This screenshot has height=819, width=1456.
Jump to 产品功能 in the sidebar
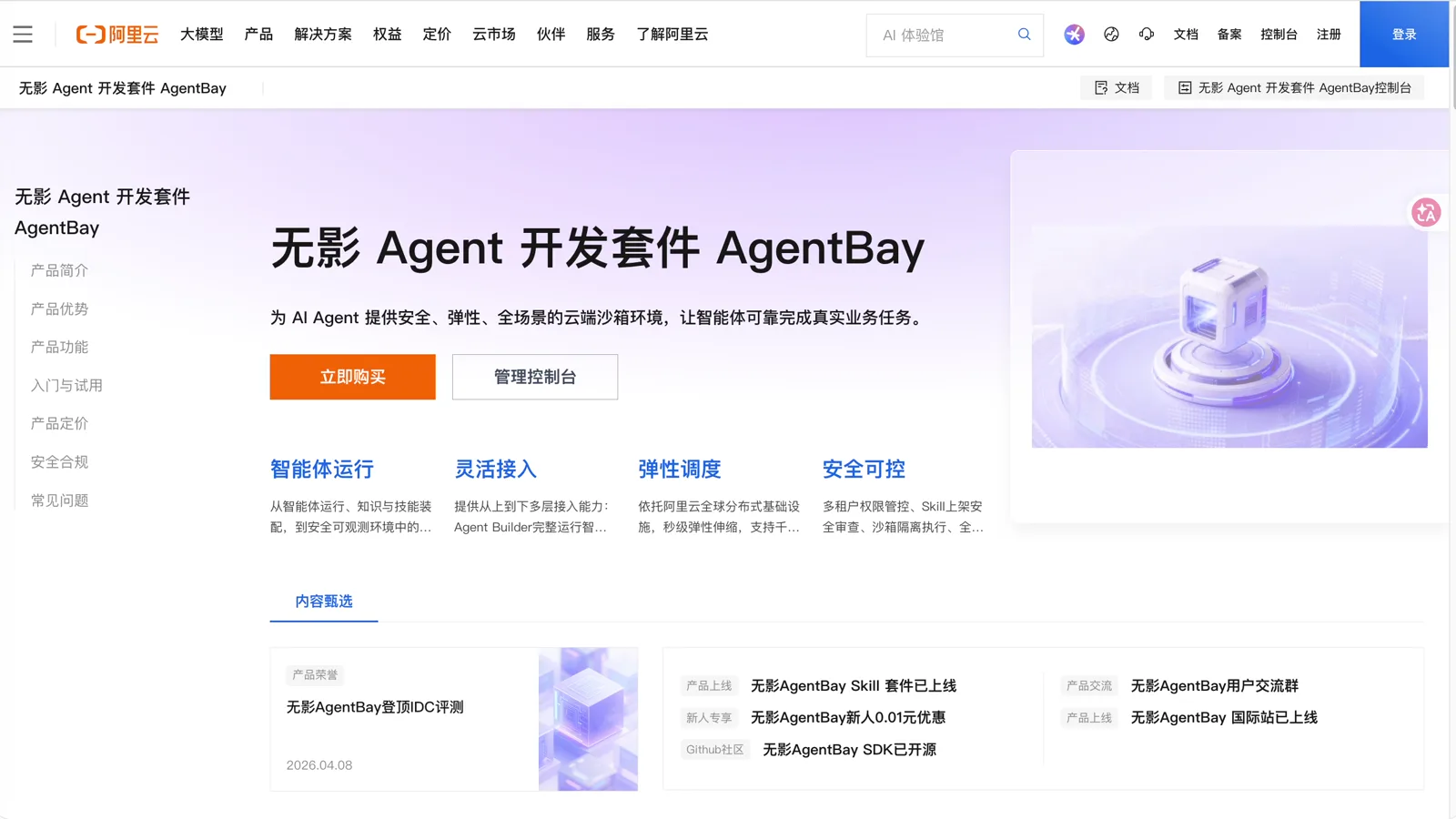[x=59, y=347]
